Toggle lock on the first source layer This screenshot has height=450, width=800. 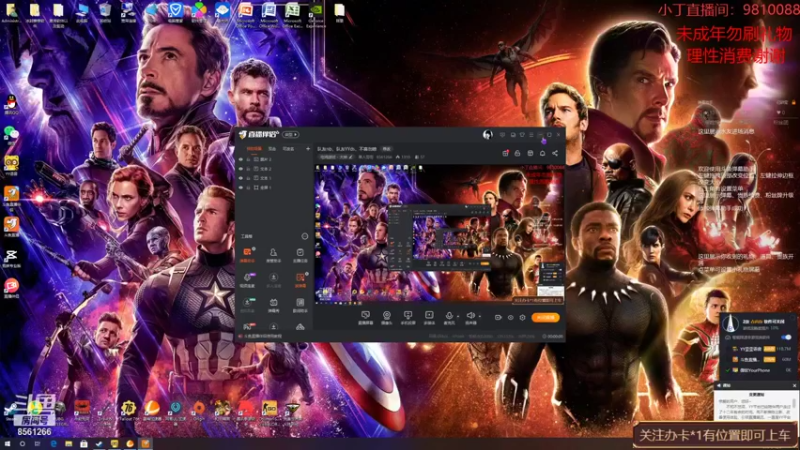point(248,160)
